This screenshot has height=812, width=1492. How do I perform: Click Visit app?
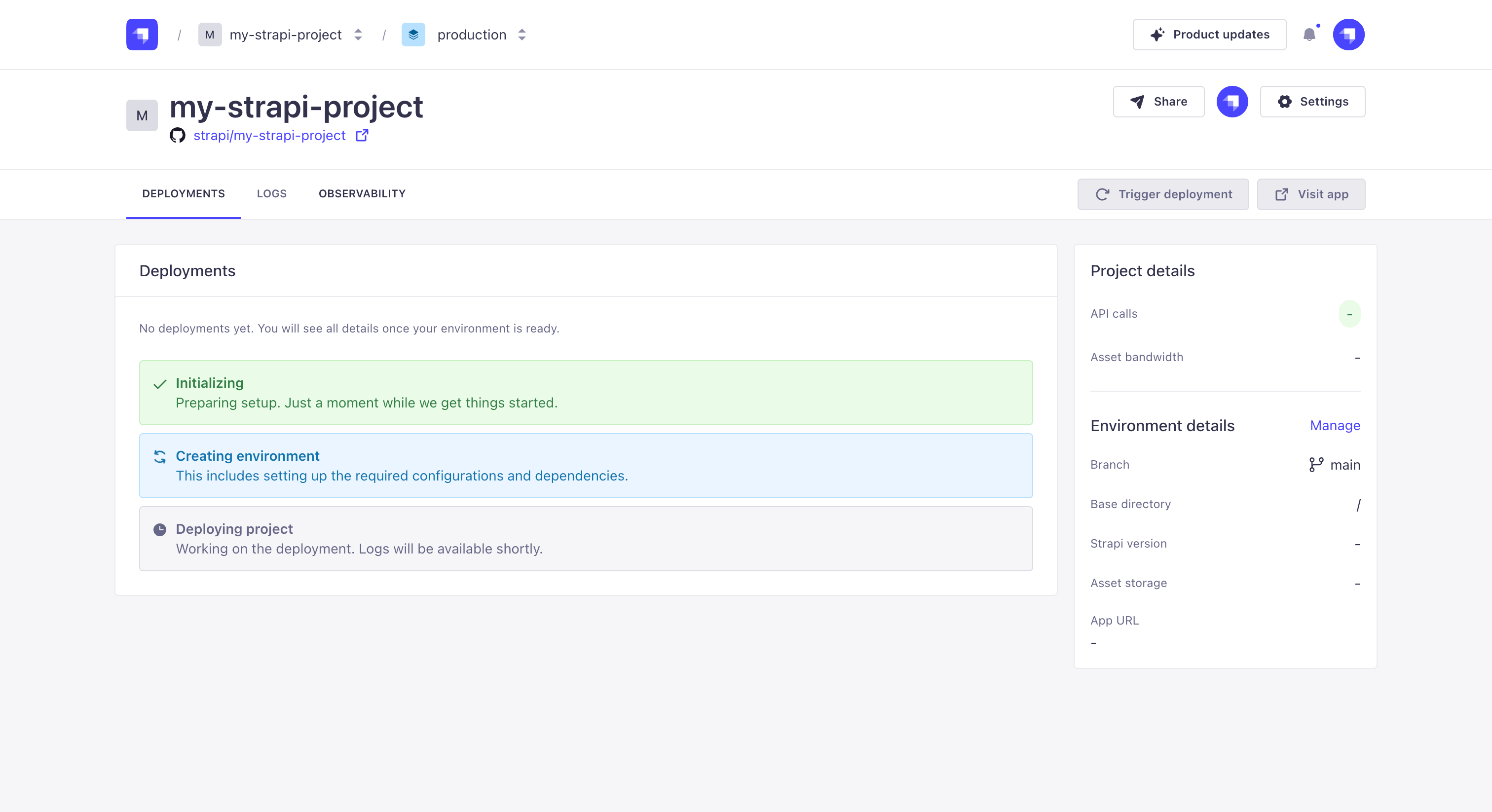(x=1311, y=194)
